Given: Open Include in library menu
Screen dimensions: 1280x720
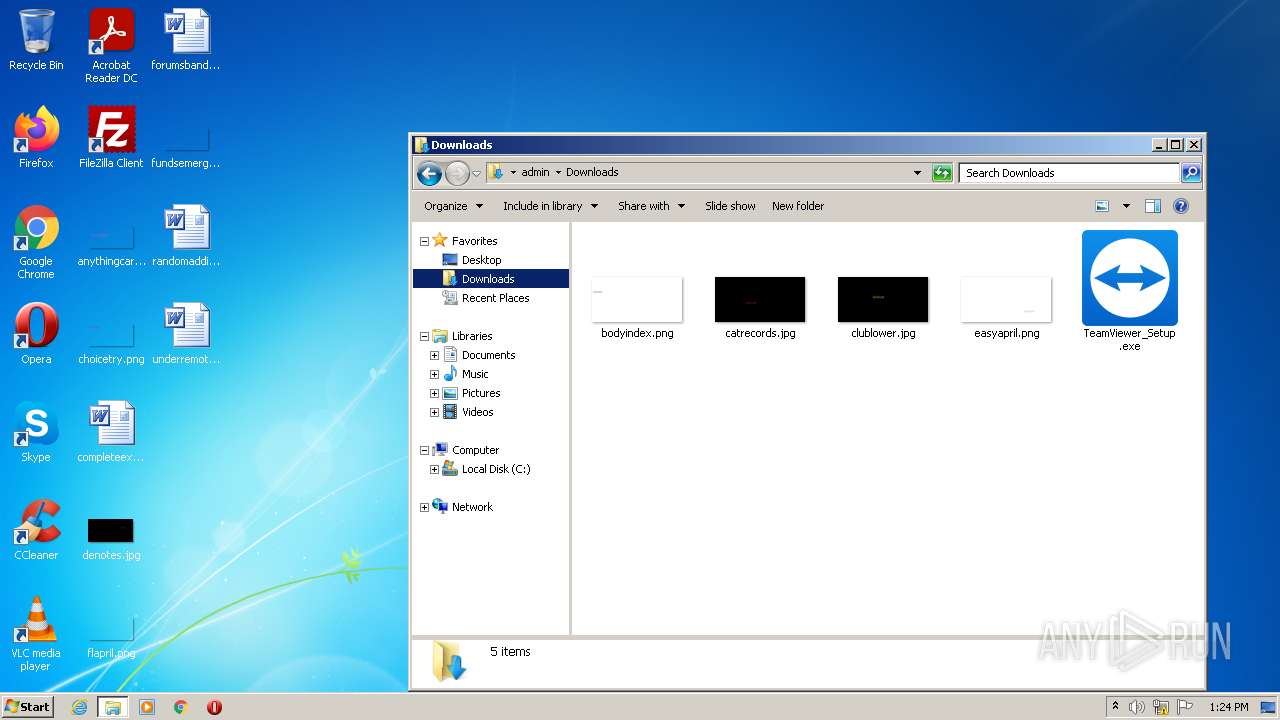Looking at the screenshot, I should click(550, 206).
